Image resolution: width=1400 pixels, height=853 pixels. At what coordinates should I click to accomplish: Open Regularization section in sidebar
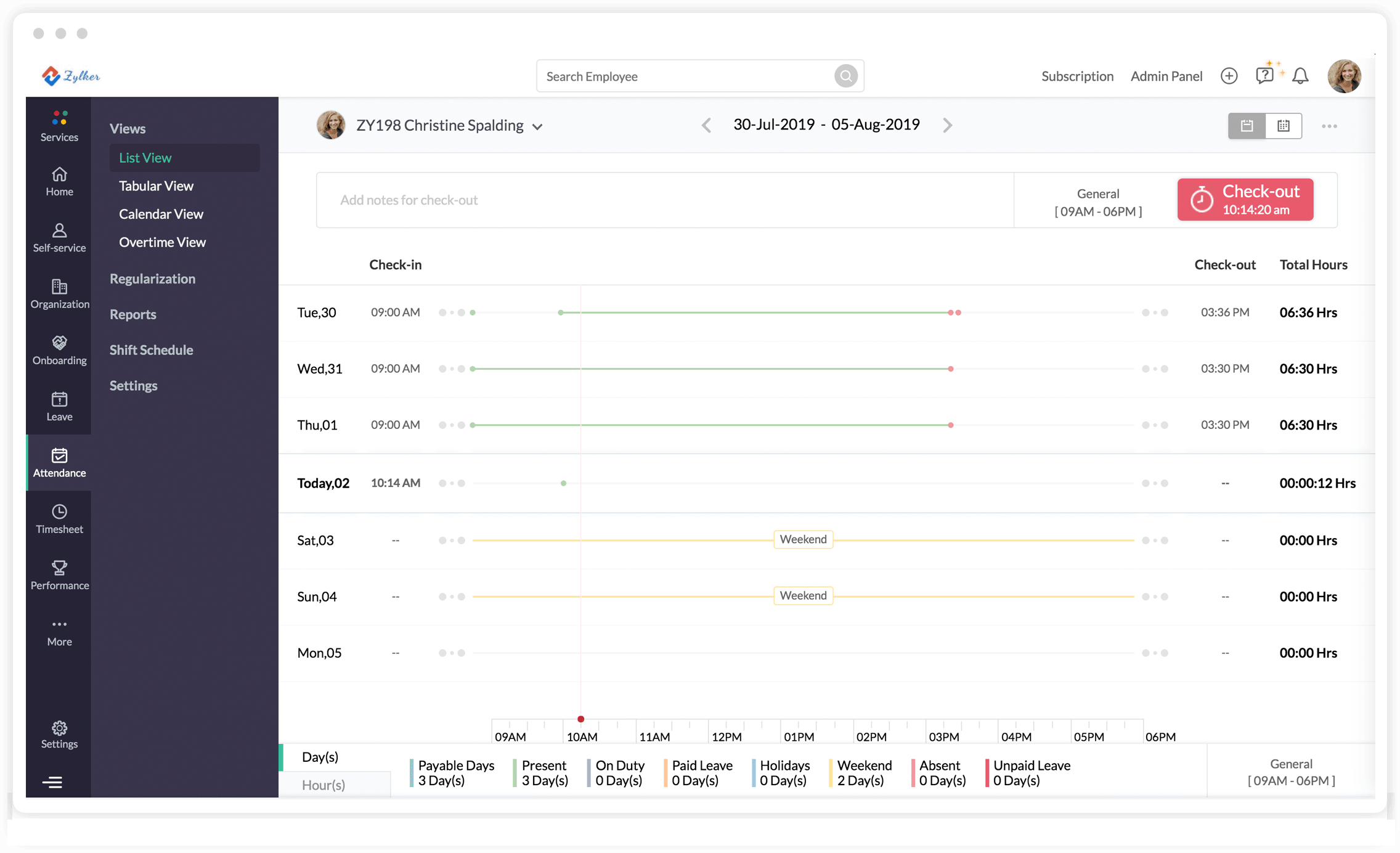[152, 278]
